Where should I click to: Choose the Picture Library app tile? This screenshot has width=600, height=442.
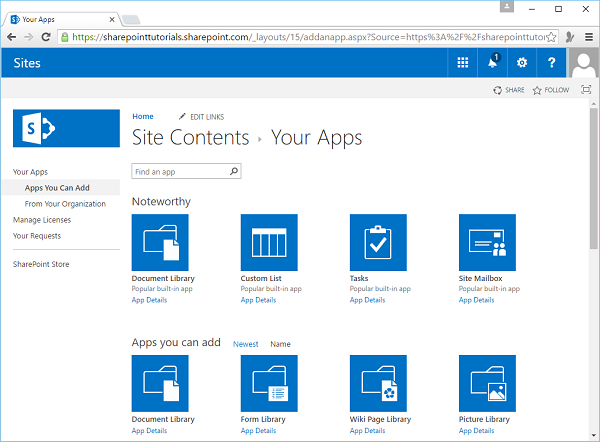point(487,383)
